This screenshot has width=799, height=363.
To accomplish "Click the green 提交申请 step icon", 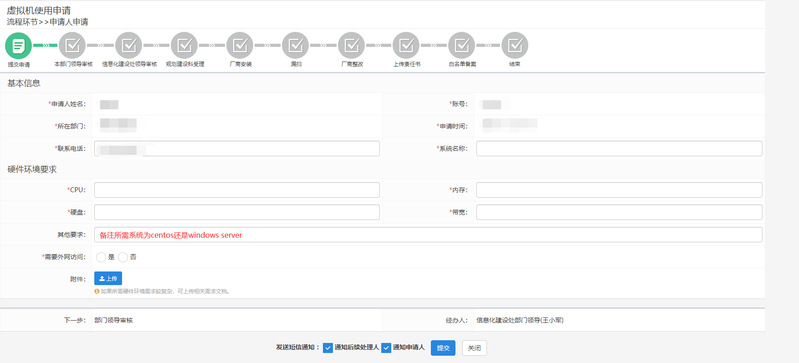I will point(18,45).
